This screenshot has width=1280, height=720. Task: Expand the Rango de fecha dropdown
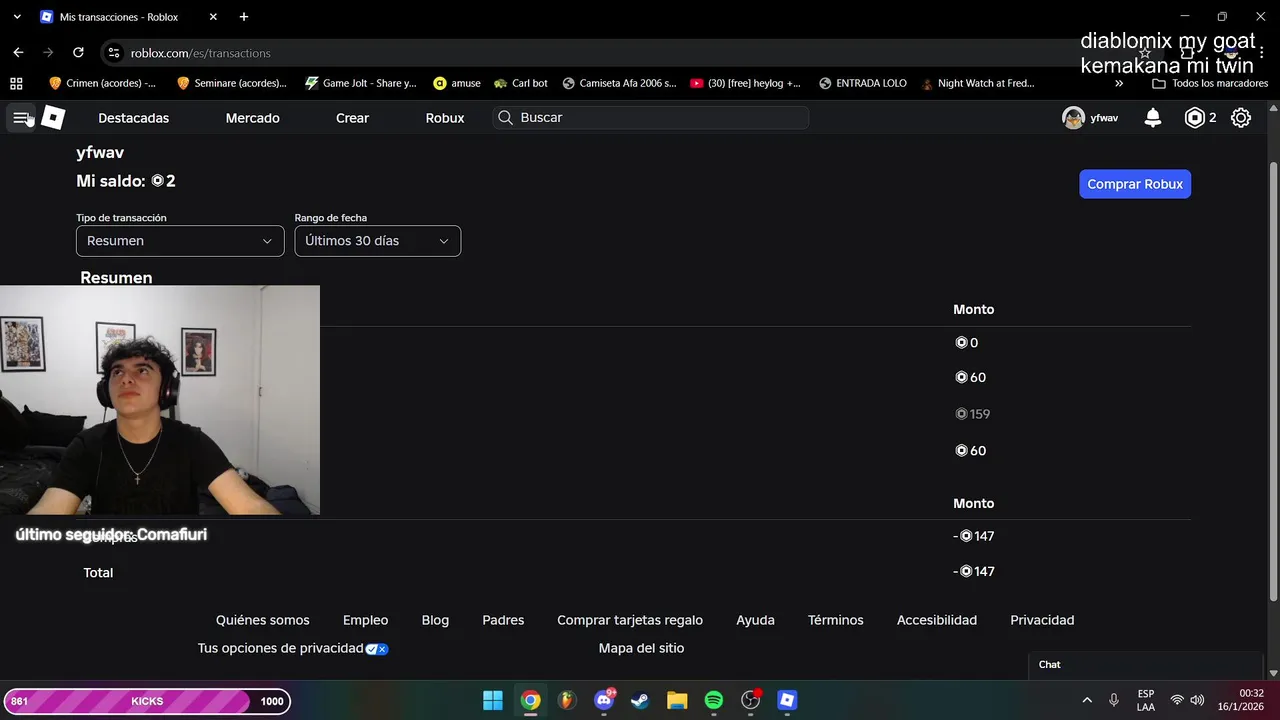tap(378, 241)
